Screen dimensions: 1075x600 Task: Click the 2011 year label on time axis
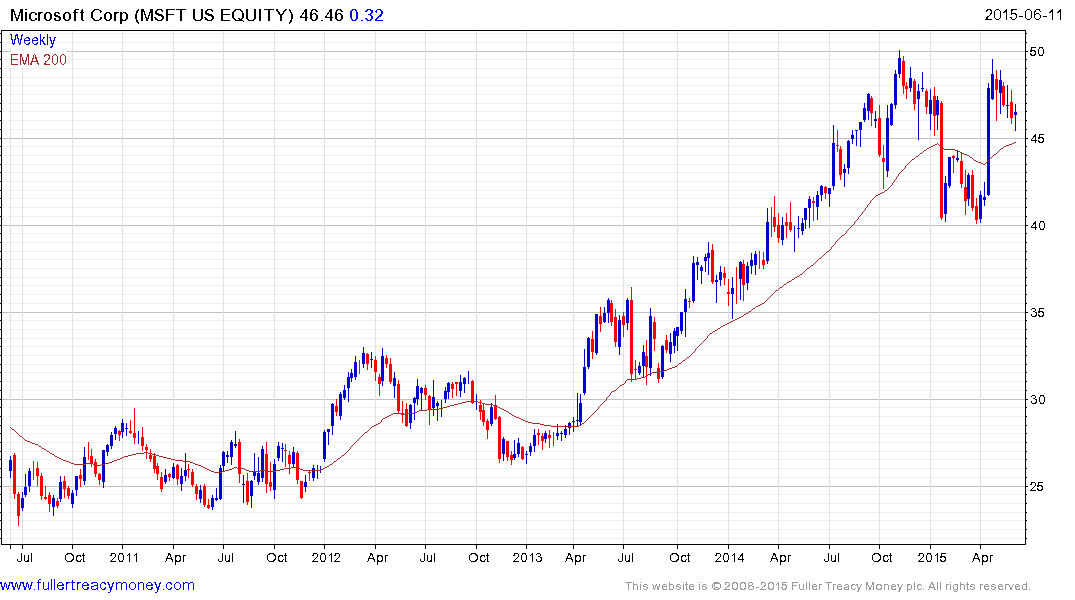click(124, 557)
